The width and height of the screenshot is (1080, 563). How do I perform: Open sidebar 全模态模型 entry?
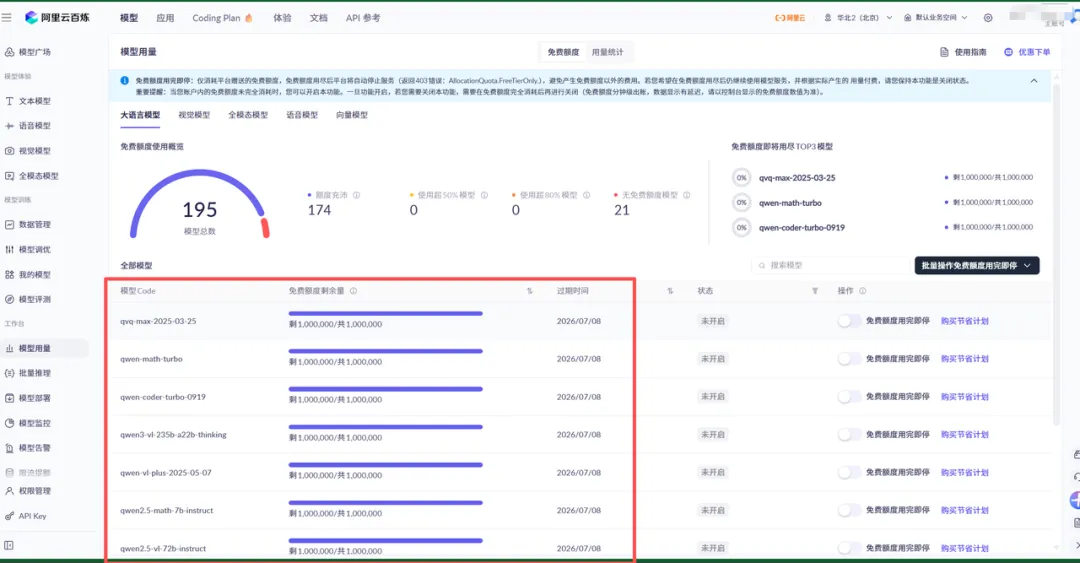[32, 176]
